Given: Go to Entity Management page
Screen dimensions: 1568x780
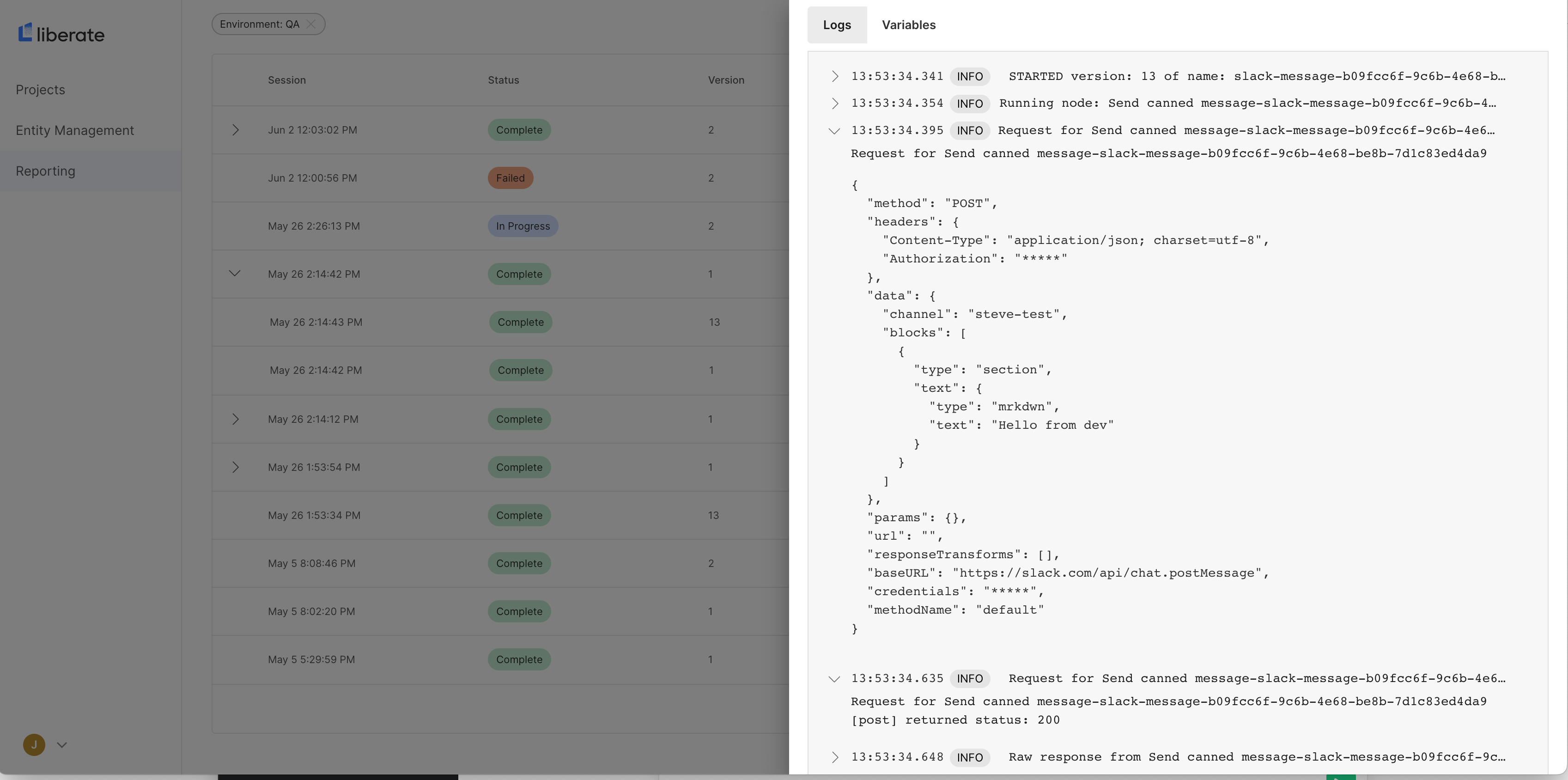Looking at the screenshot, I should (75, 130).
